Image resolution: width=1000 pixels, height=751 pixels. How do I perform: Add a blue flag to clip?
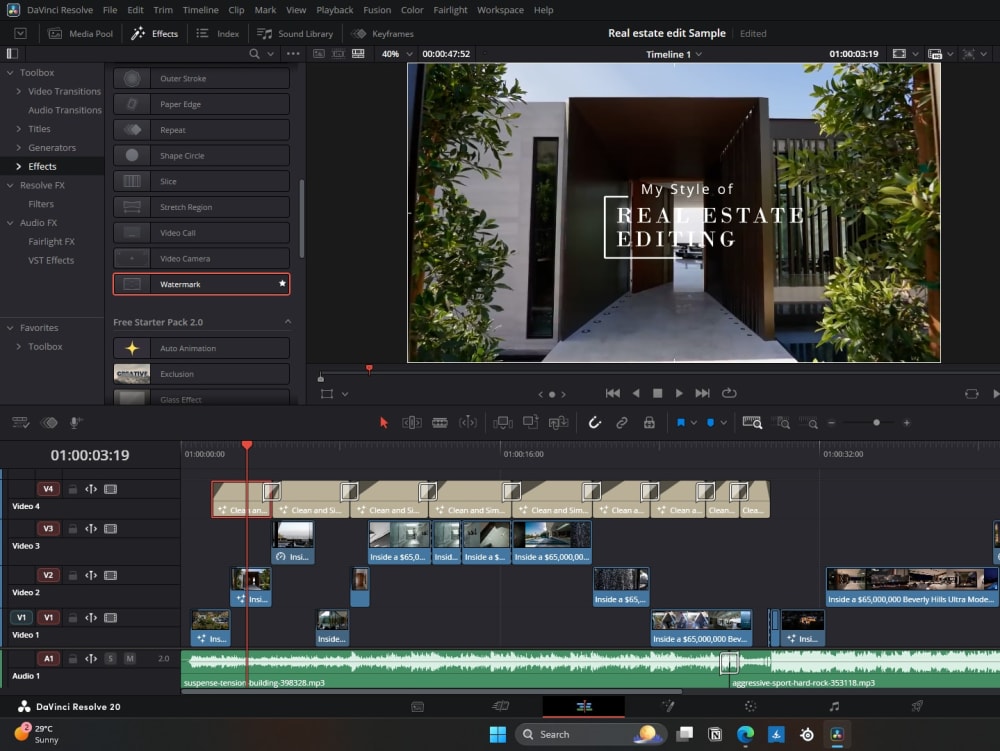(680, 423)
